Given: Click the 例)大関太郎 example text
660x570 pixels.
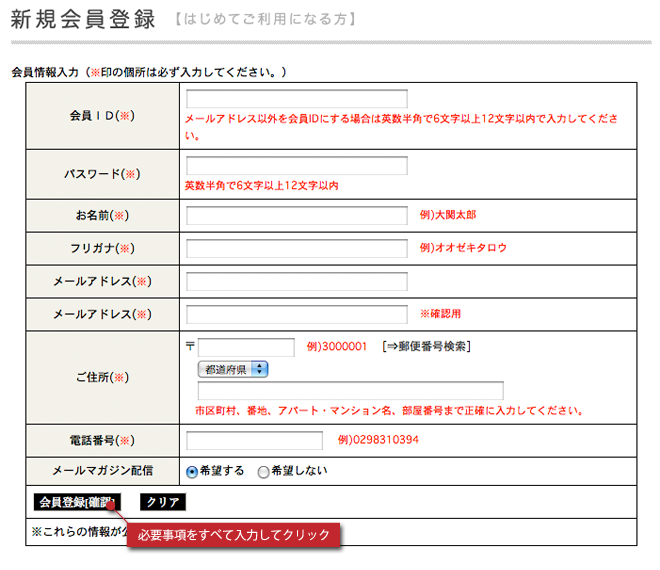Looking at the screenshot, I should click(x=448, y=215).
